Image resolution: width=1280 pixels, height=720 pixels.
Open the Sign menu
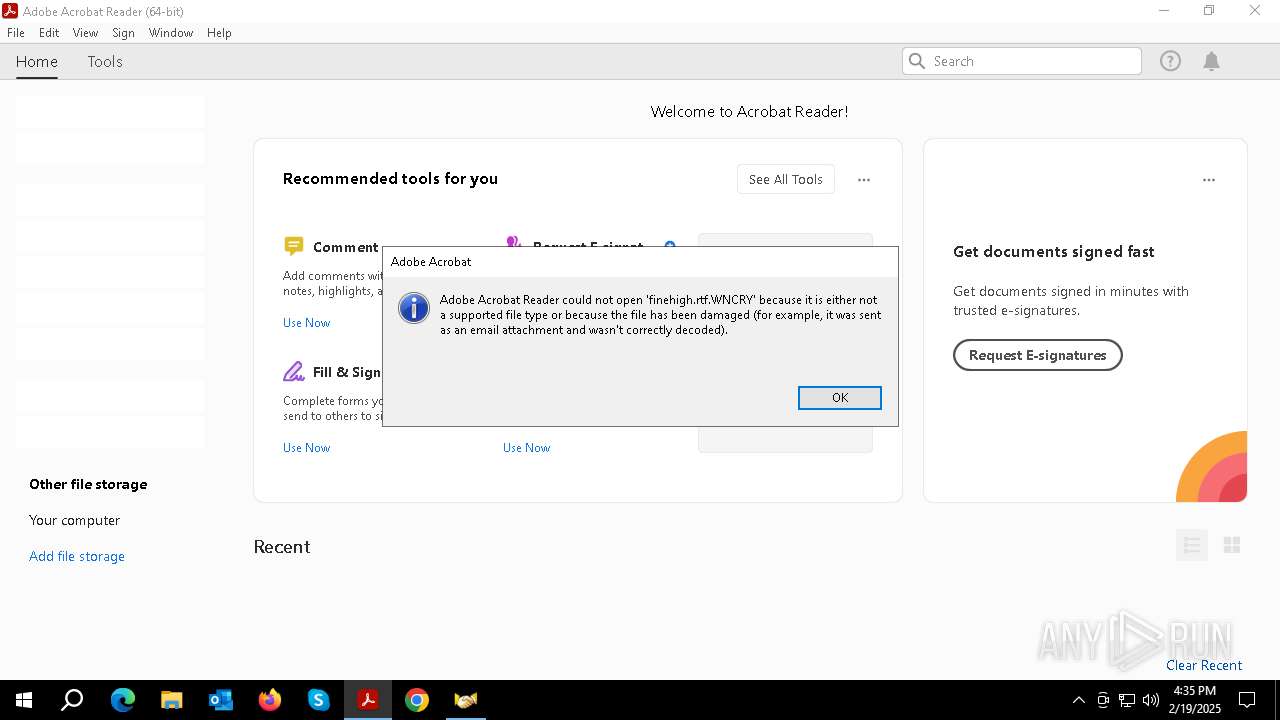123,33
